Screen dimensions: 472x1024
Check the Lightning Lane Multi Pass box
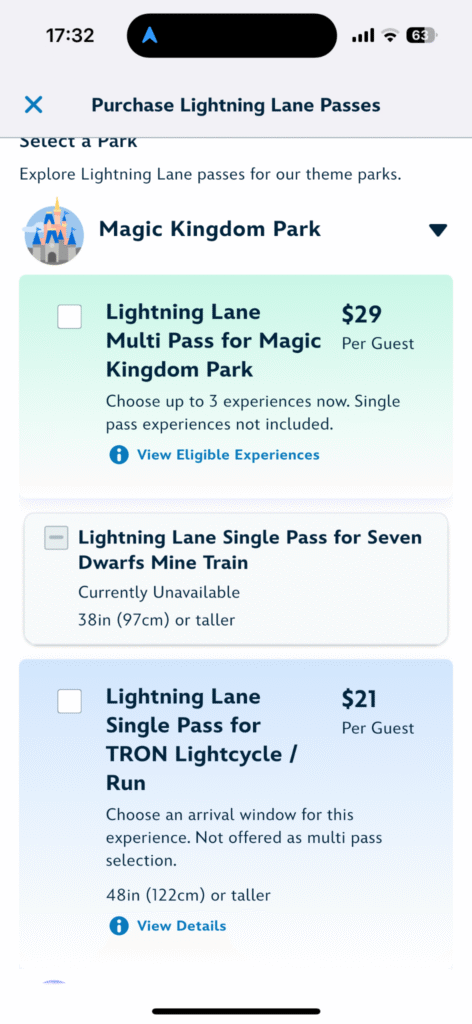point(70,317)
